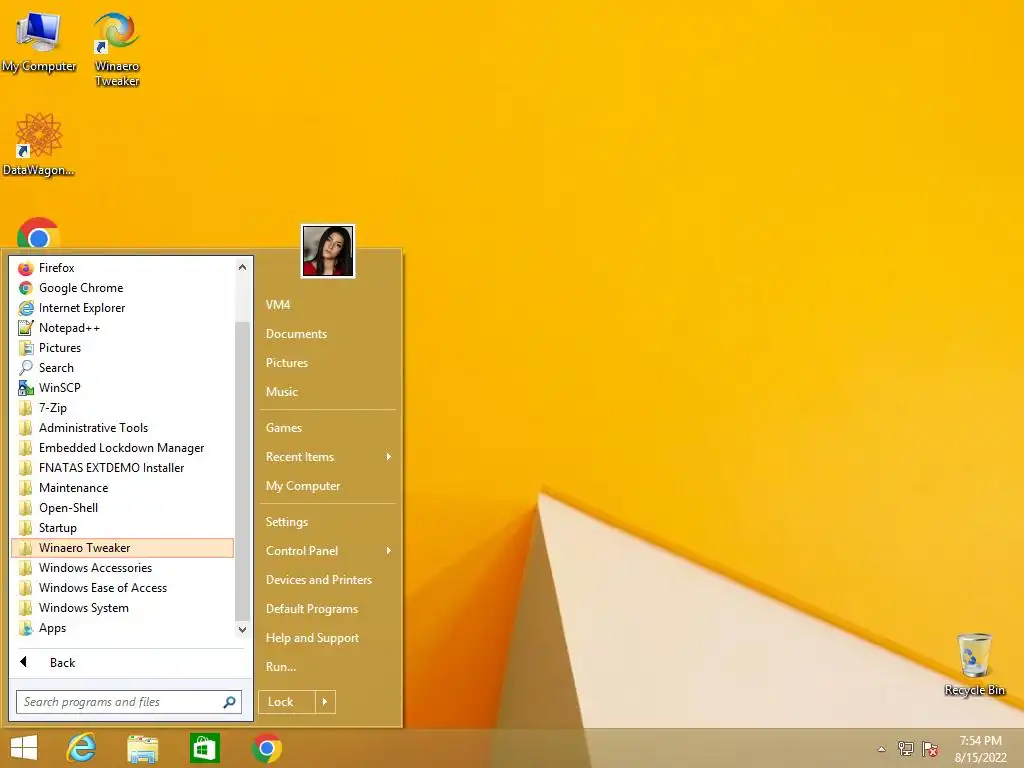Select the Recycle Bin desktop icon

(x=975, y=664)
